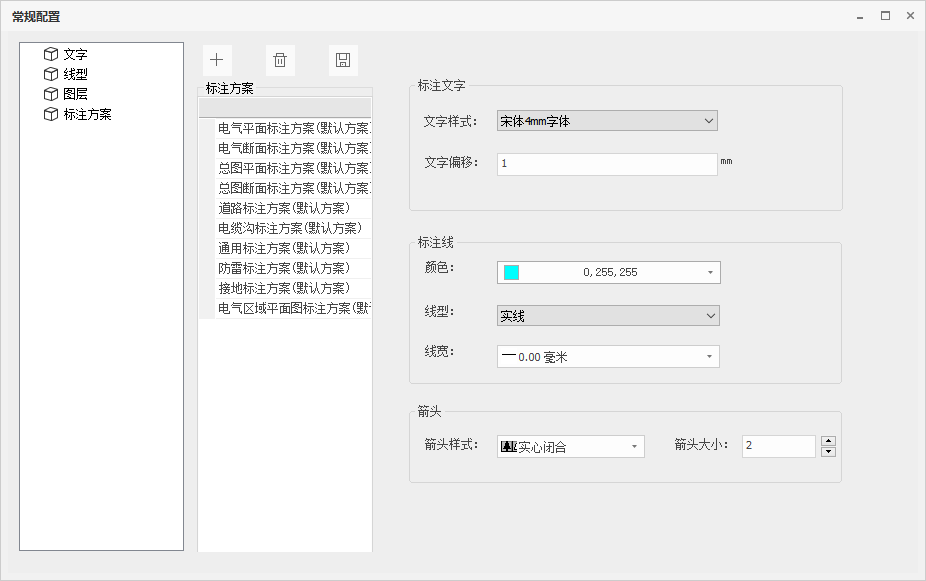Select the 图层 cube icon in tree

pyautogui.click(x=51, y=94)
